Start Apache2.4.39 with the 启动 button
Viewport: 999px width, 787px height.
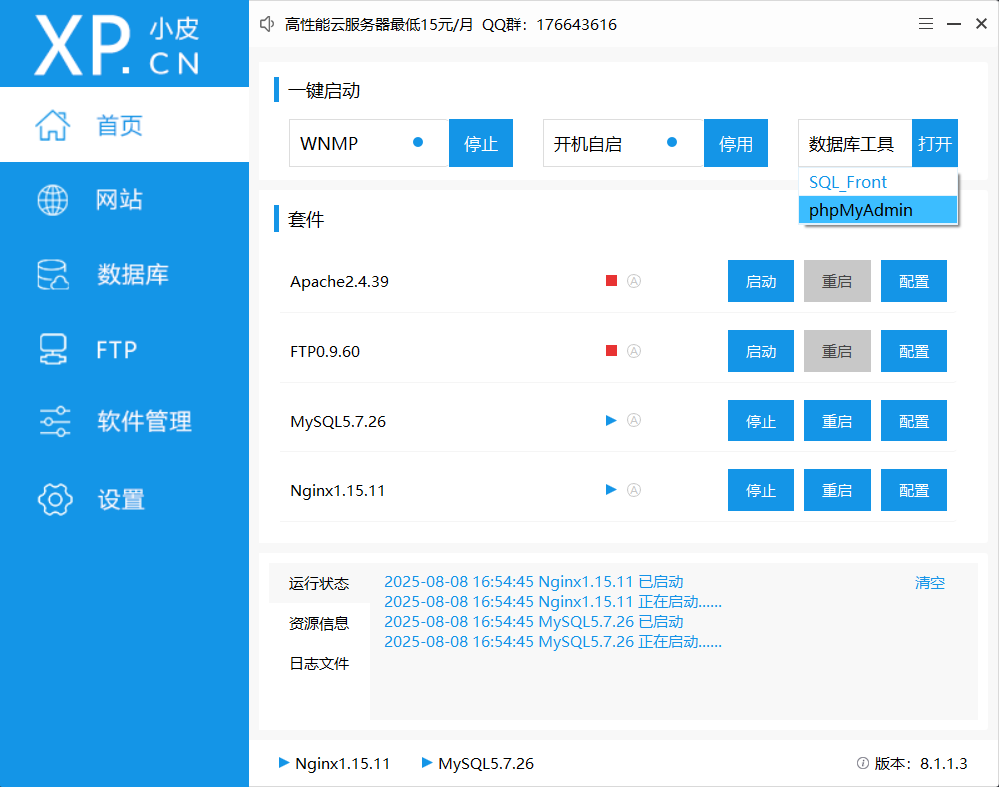(x=760, y=280)
